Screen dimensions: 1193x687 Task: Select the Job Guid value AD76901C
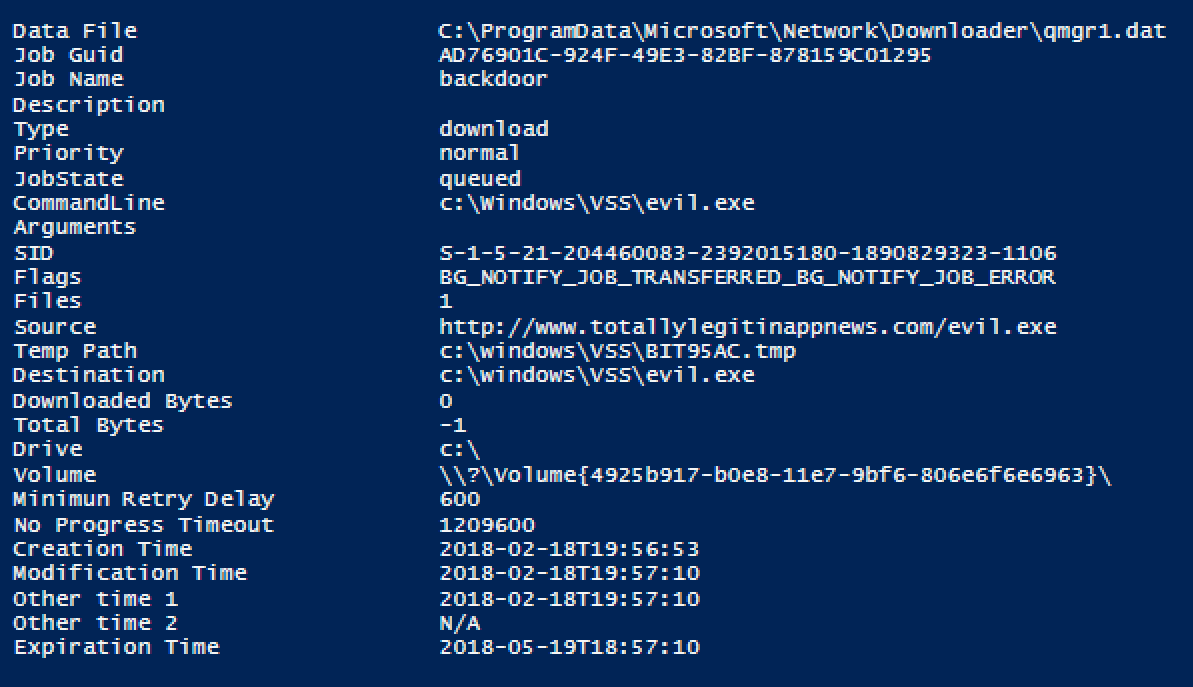(x=685, y=56)
